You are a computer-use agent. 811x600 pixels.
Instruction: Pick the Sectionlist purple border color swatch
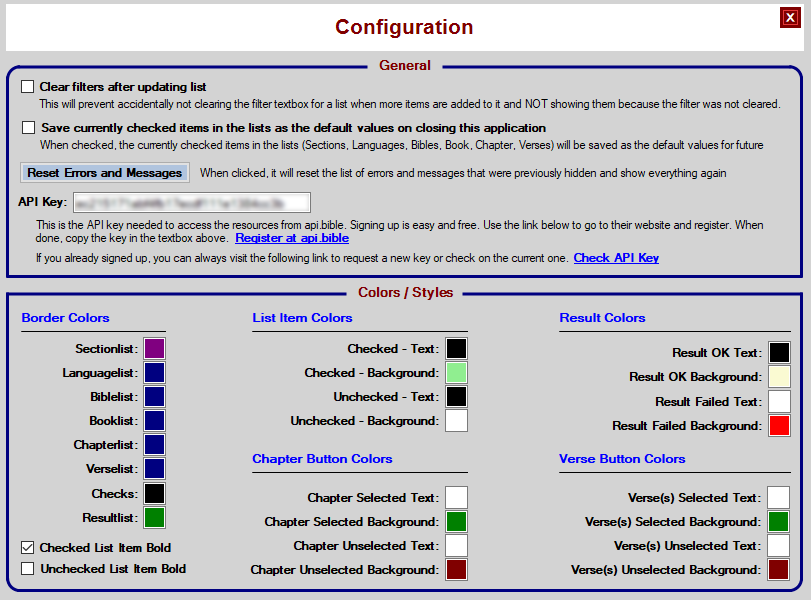point(154,349)
